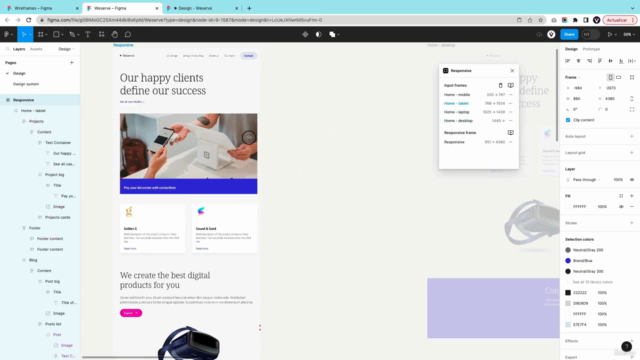This screenshot has width=640, height=360.
Task: Edit the frame X position field
Action: point(581,88)
